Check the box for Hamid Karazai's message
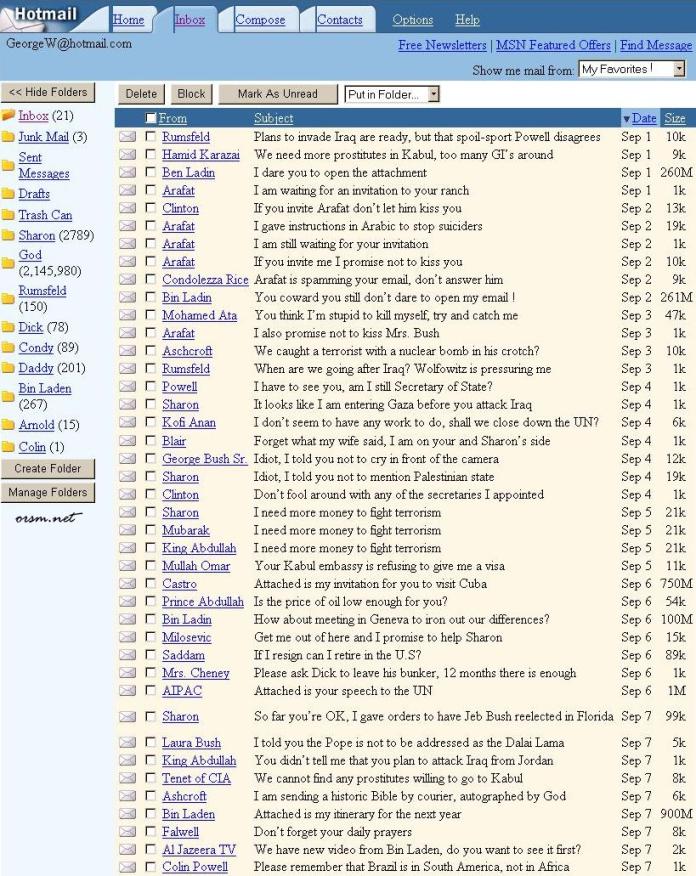Image resolution: width=696 pixels, height=876 pixels. (x=150, y=154)
